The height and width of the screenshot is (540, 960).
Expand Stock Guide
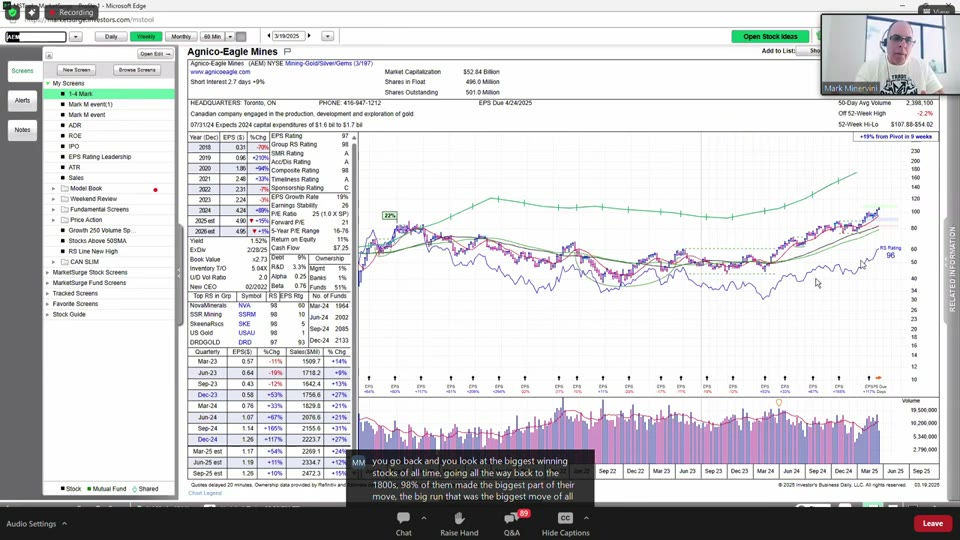[48, 315]
